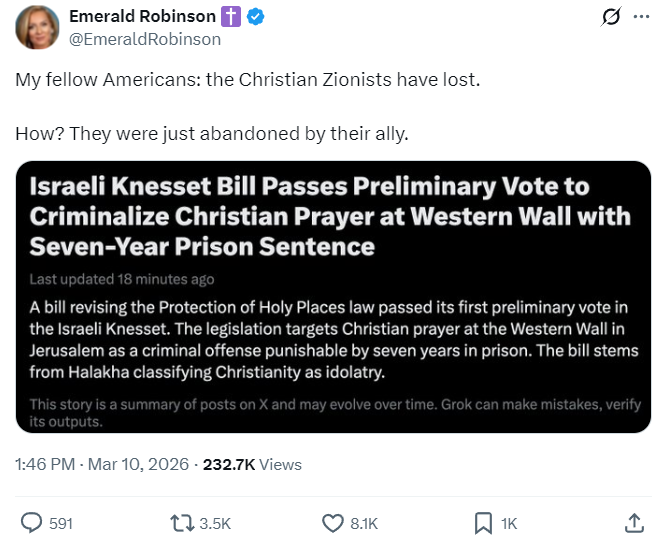Image resolution: width=653 pixels, height=535 pixels.
Task: Like the post with heart icon
Action: (x=332, y=522)
